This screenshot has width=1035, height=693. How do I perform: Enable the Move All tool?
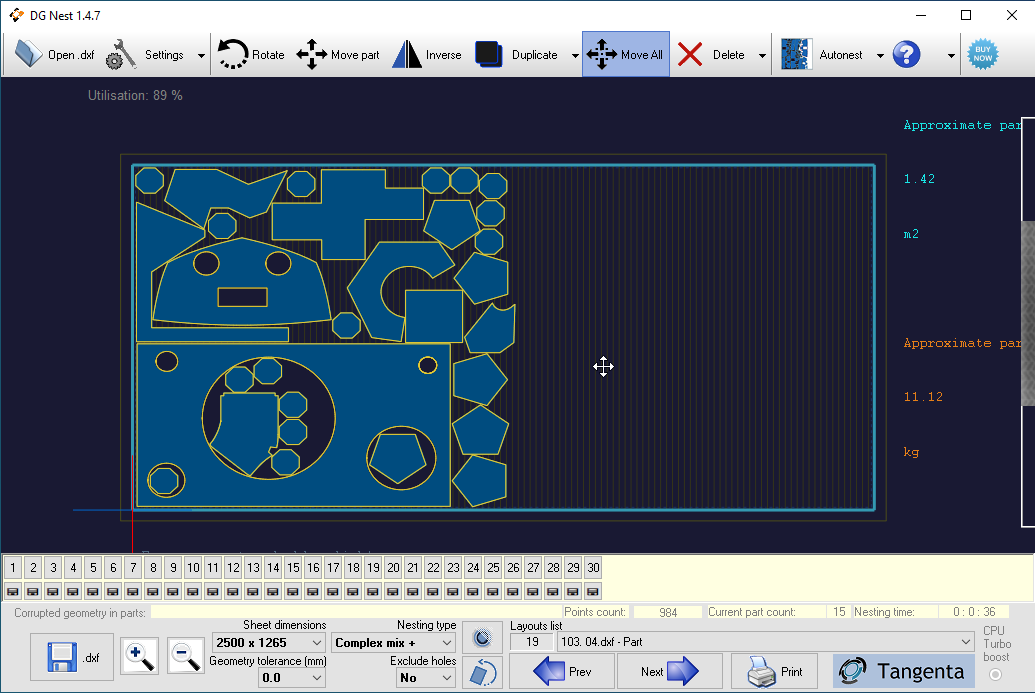pyautogui.click(x=626, y=54)
